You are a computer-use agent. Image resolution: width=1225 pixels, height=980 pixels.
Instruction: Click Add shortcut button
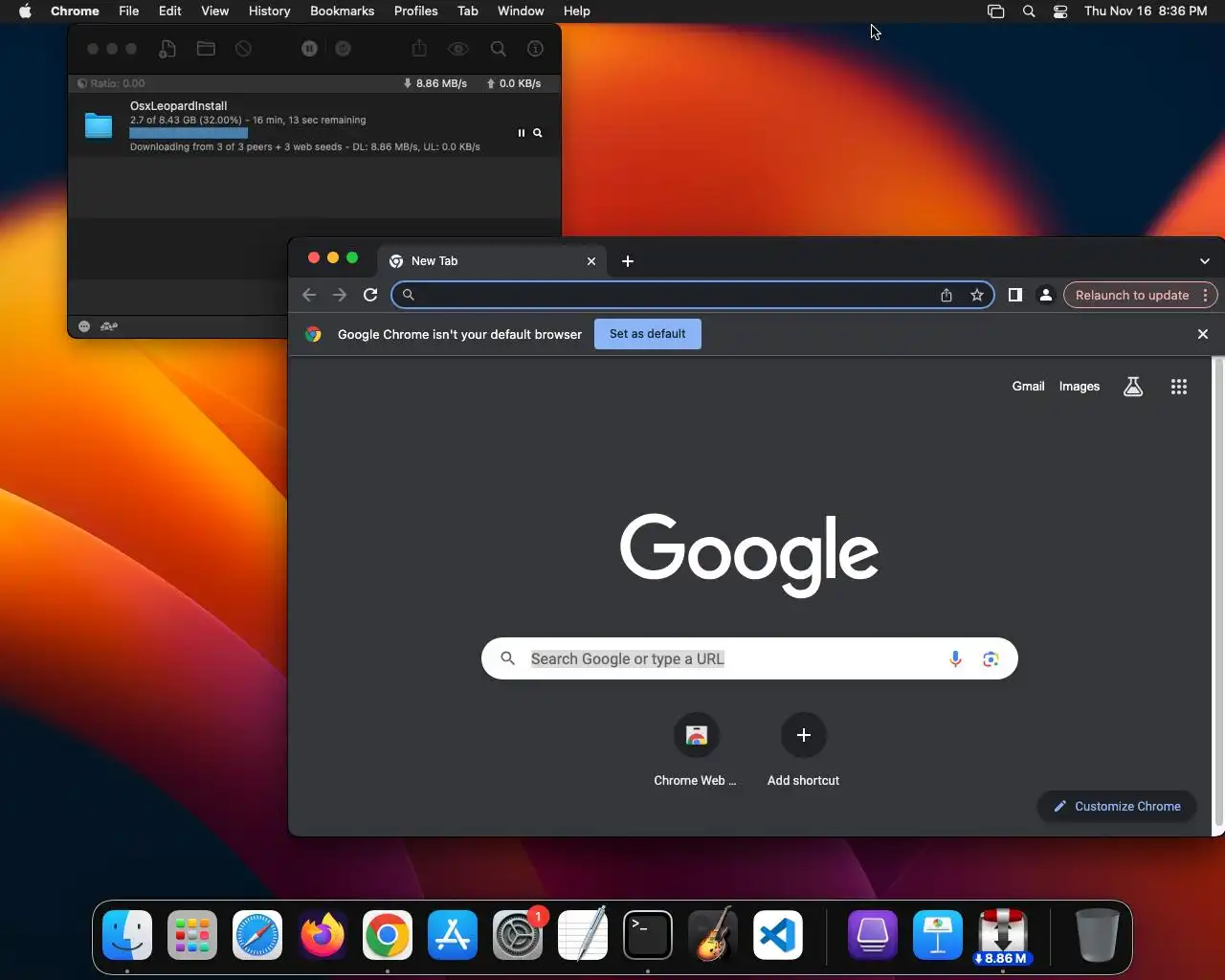(803, 750)
